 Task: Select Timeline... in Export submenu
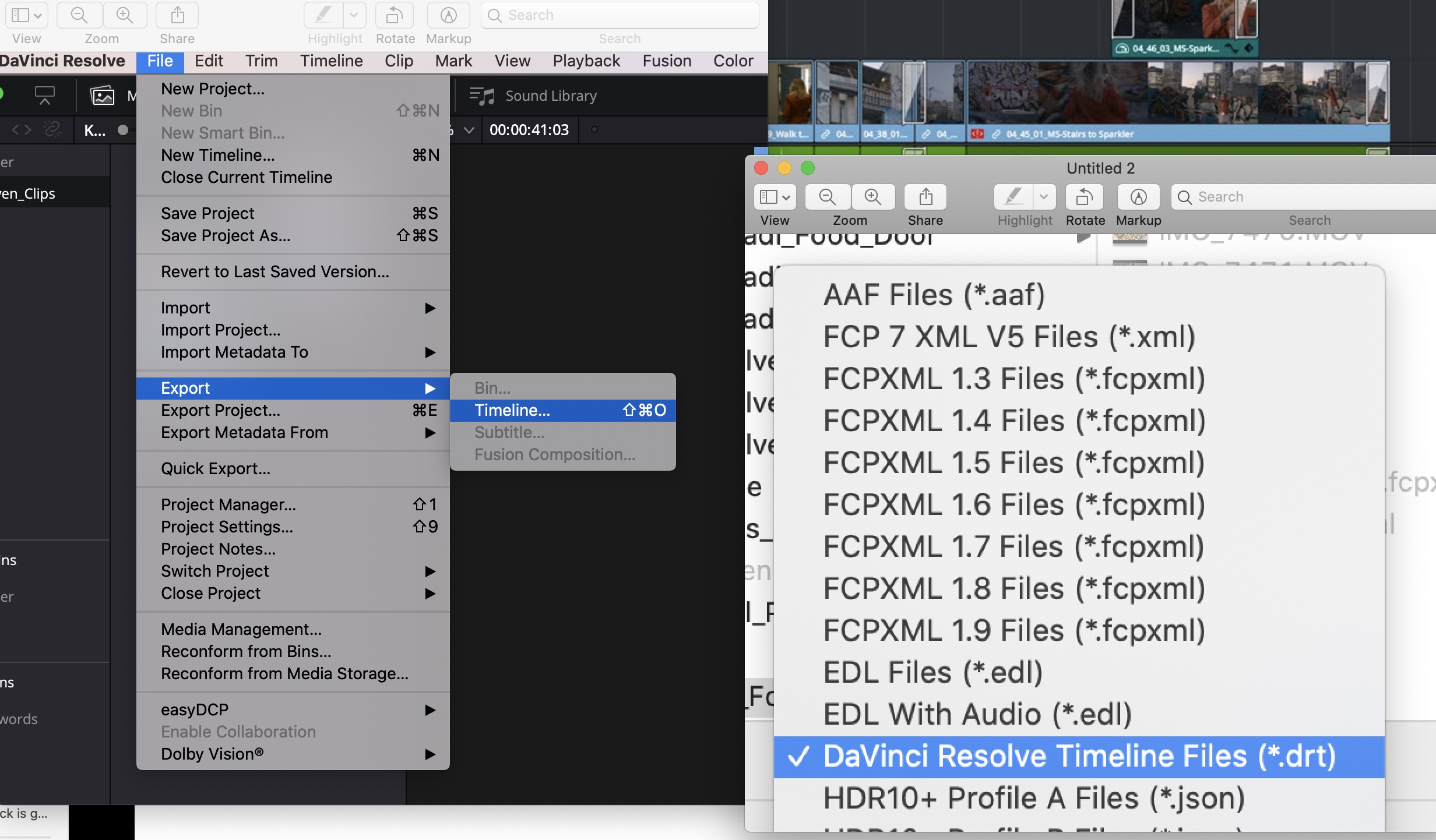coord(563,410)
